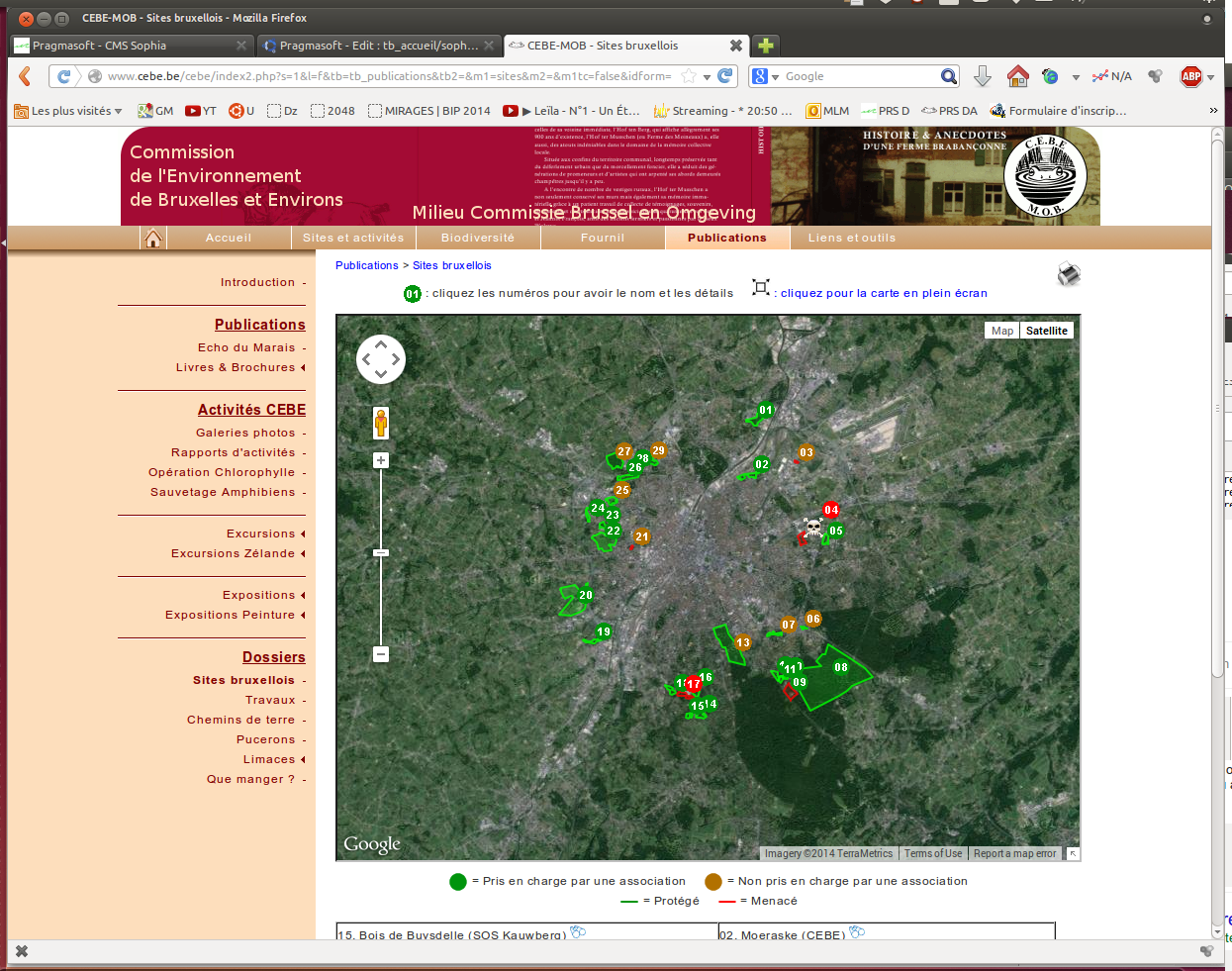
Task: Click the page vertical scrollbar
Action: click(x=1218, y=409)
